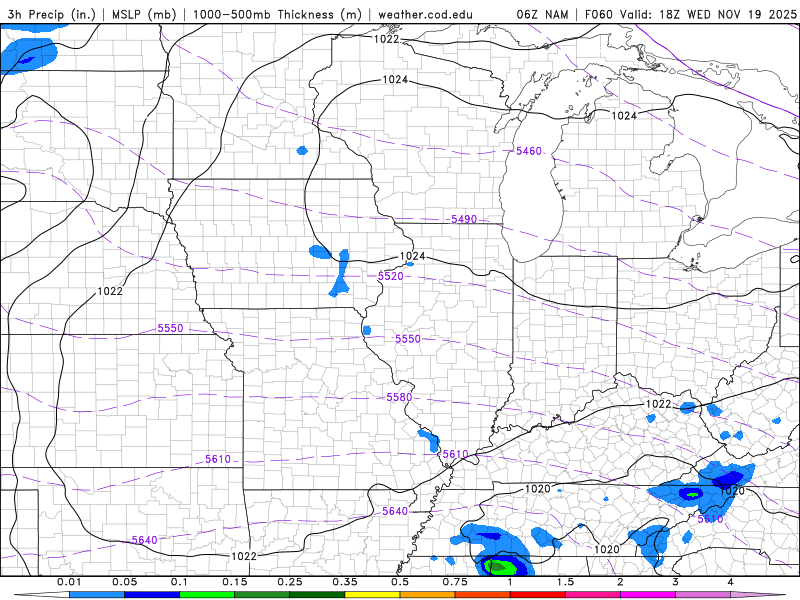Click the '06Z NAM' model run label
Image resolution: width=800 pixels, height=600 pixels.
pos(542,14)
